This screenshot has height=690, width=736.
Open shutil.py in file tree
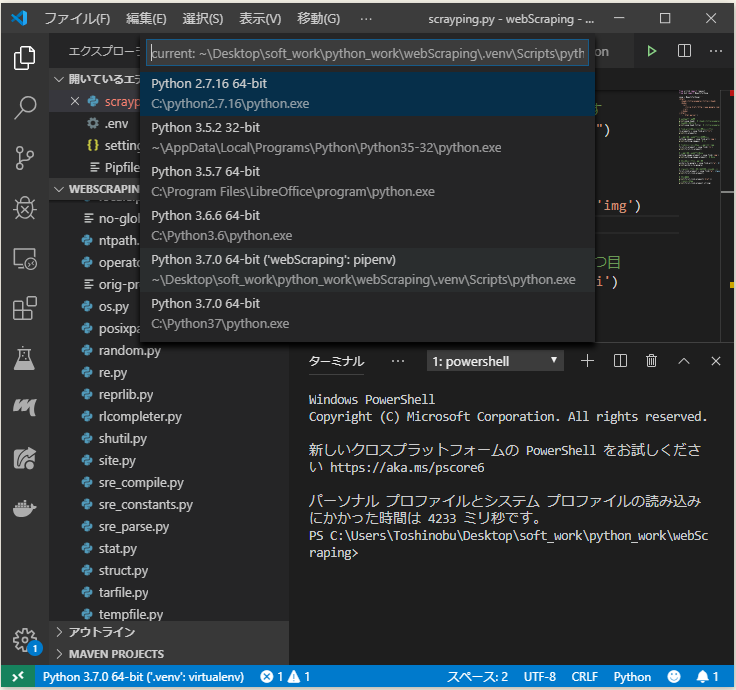coord(123,438)
